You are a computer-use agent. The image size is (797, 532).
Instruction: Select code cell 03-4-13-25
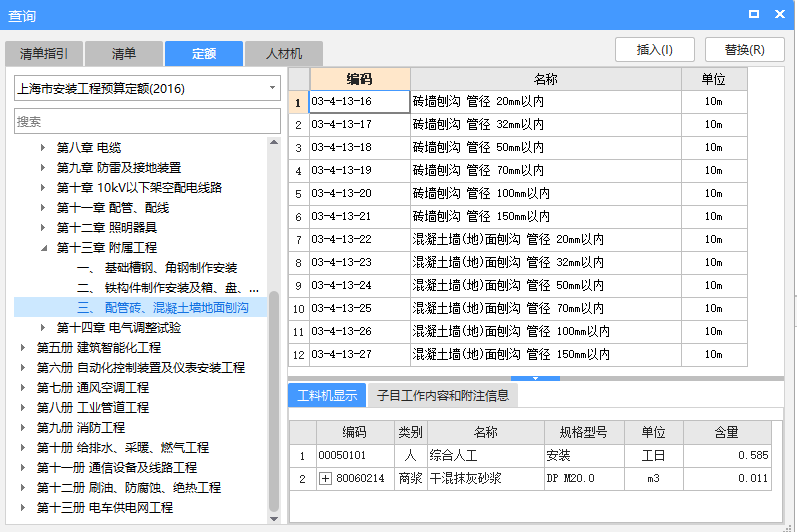[x=360, y=308]
